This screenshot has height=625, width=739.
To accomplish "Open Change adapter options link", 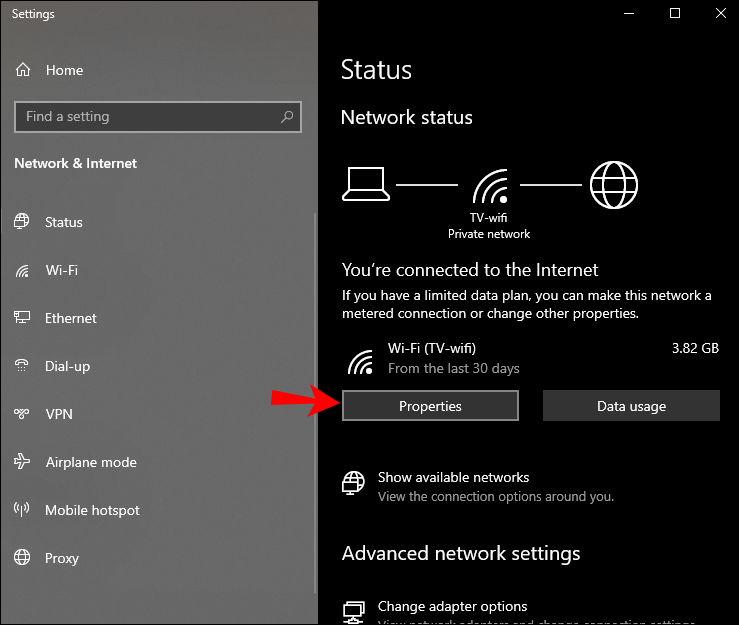I will [452, 606].
